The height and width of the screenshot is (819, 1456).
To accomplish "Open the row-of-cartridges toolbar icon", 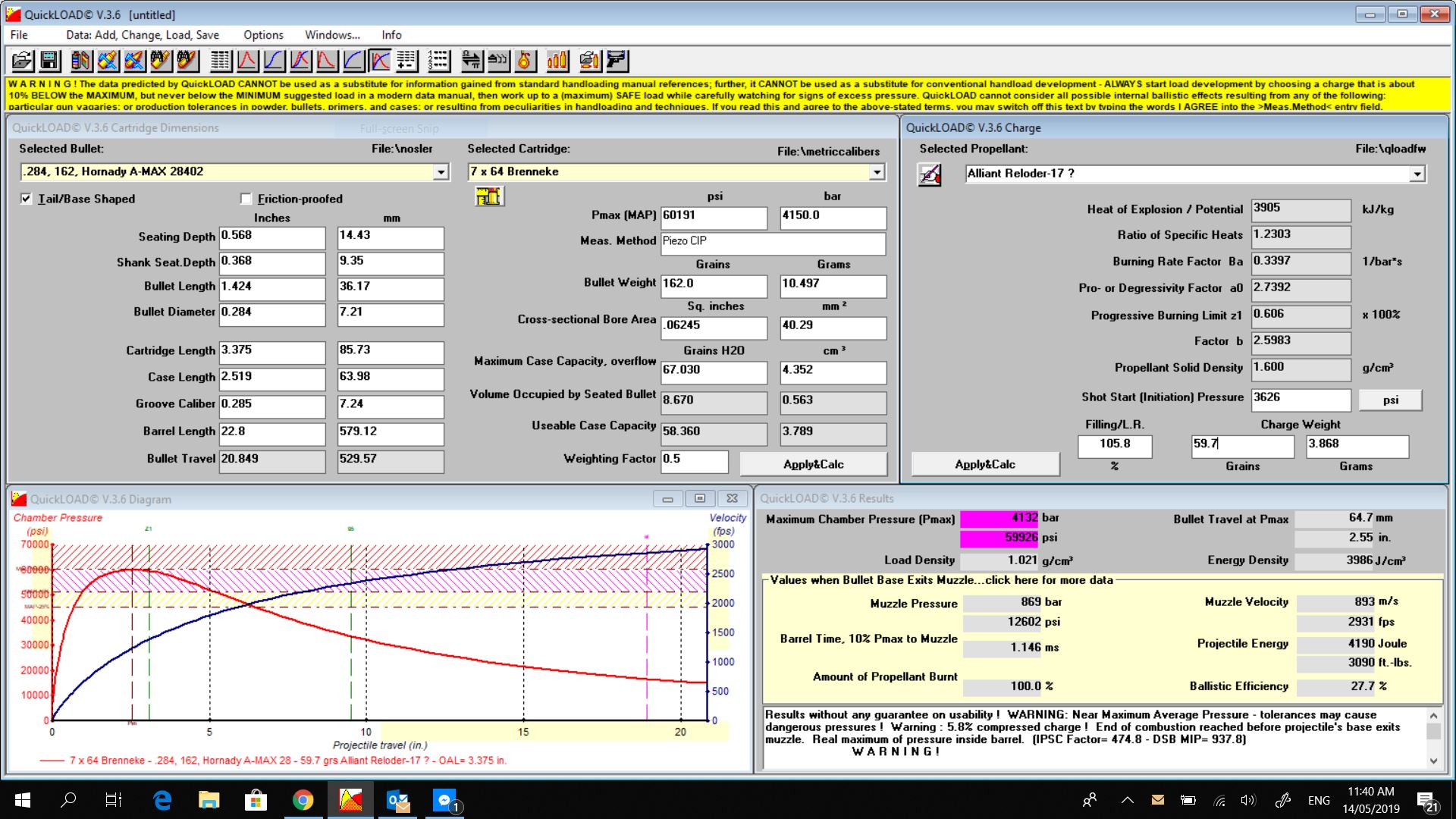I will [557, 60].
